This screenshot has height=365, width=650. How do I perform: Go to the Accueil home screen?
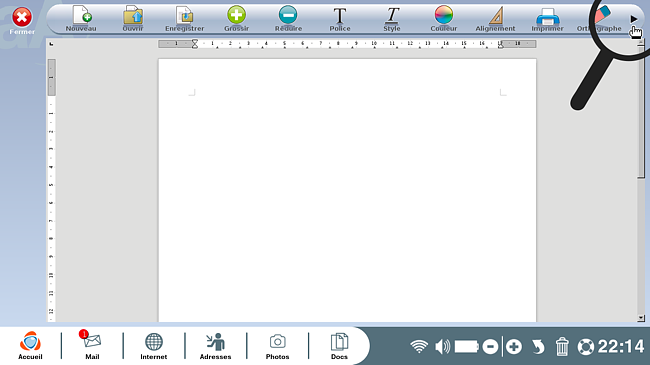coord(30,345)
